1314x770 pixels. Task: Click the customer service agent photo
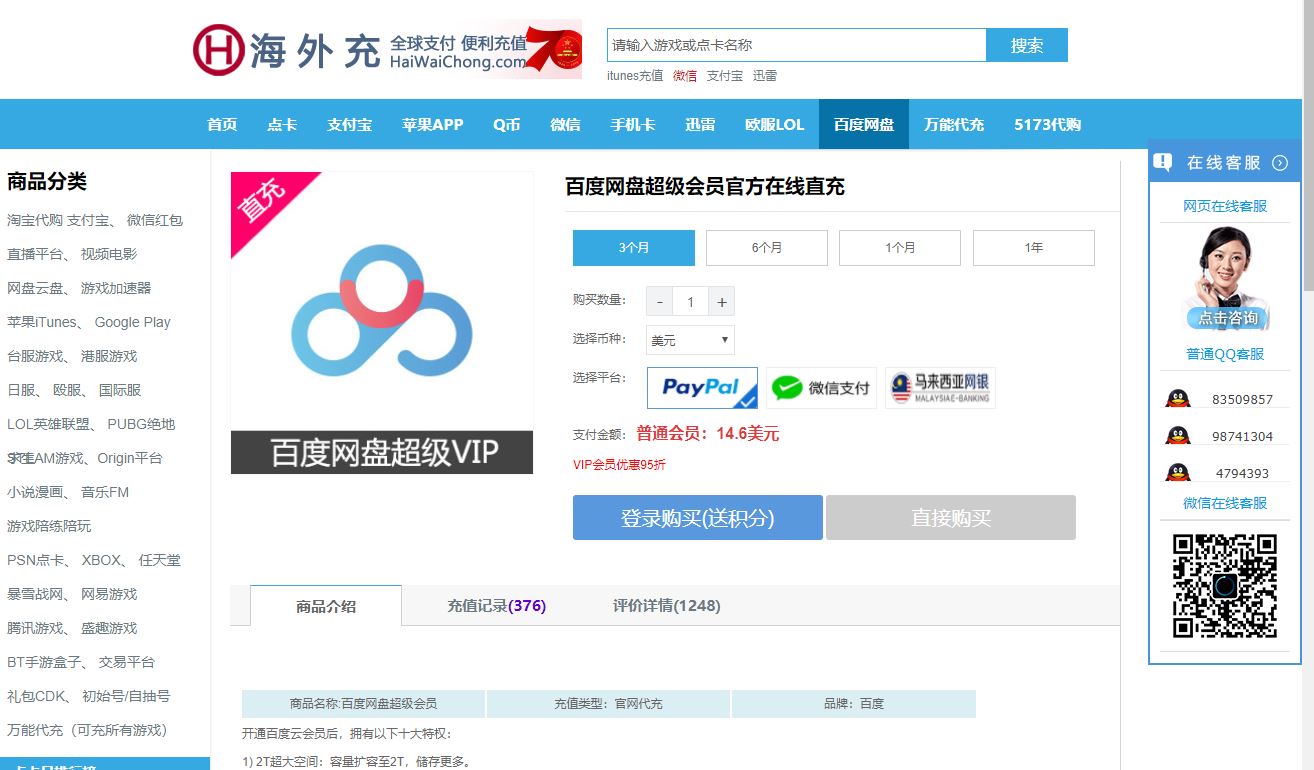point(1226,278)
